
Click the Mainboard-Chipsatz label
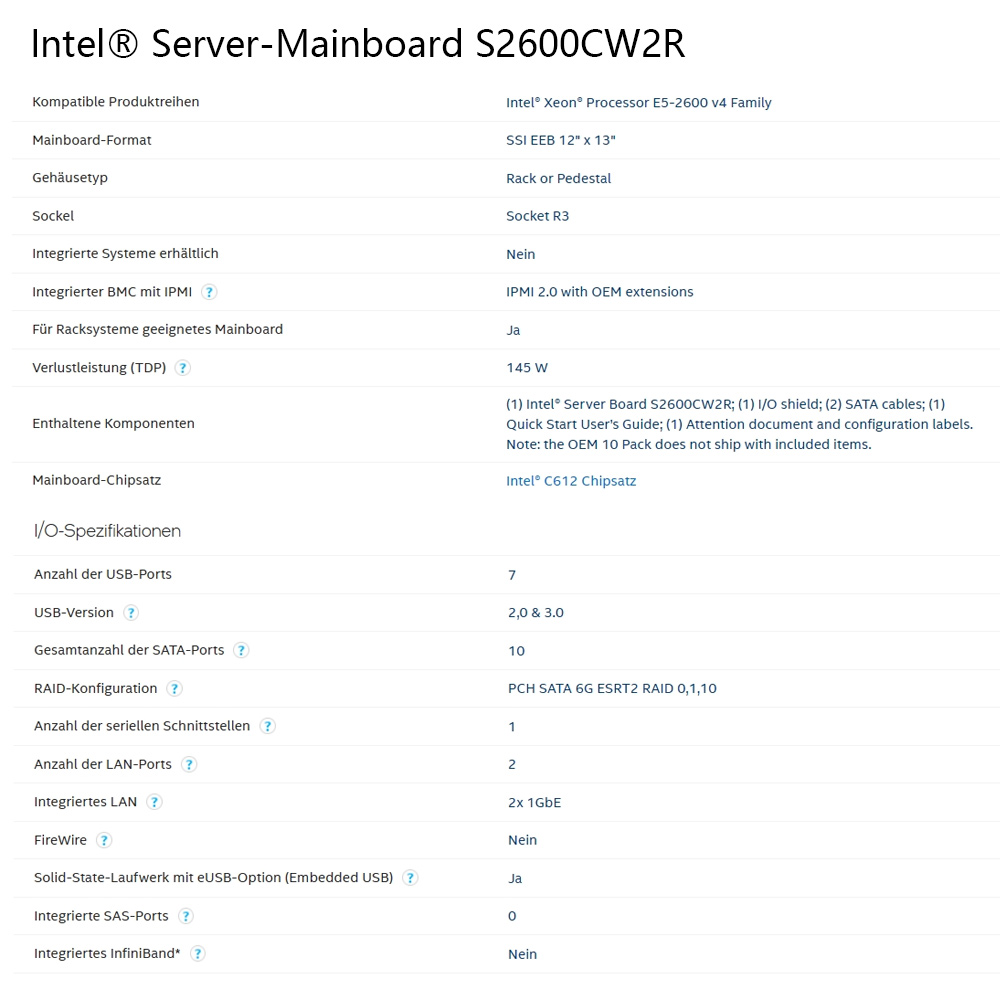point(96,480)
